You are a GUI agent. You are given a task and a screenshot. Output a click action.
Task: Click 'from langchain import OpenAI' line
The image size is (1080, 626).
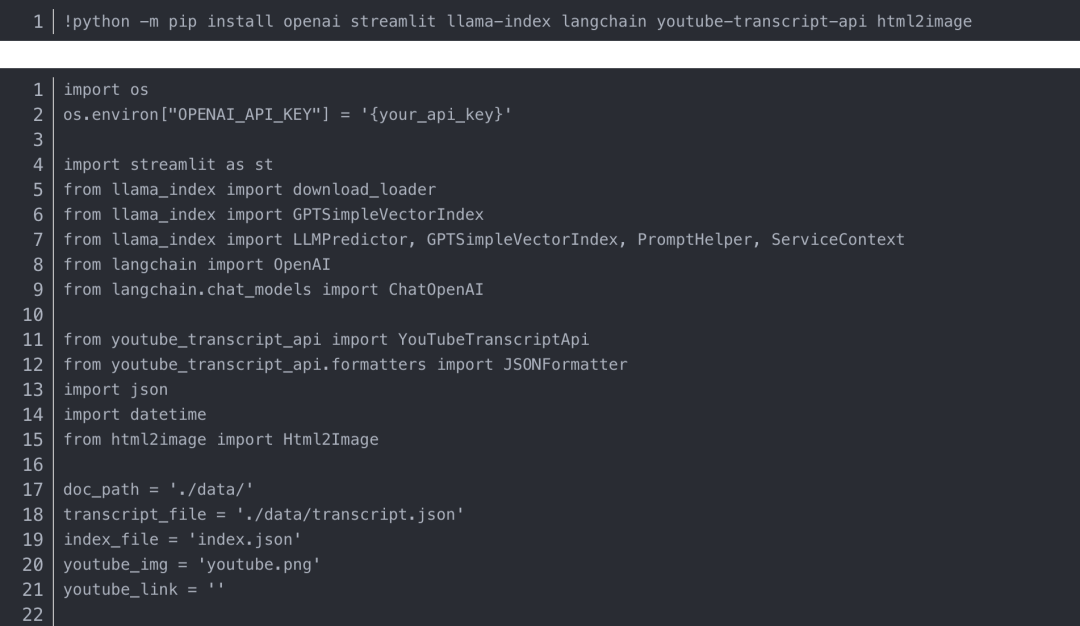pos(197,264)
